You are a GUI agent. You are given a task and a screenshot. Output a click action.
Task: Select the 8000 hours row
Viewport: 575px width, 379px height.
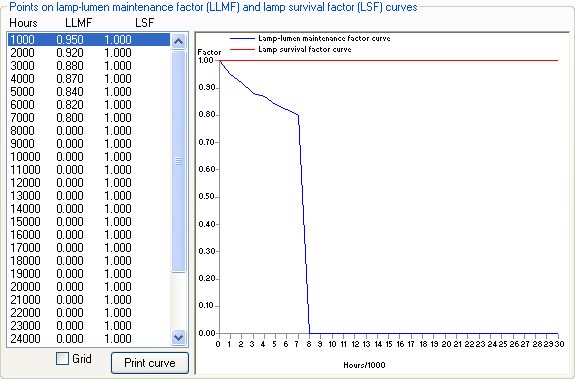(89, 131)
